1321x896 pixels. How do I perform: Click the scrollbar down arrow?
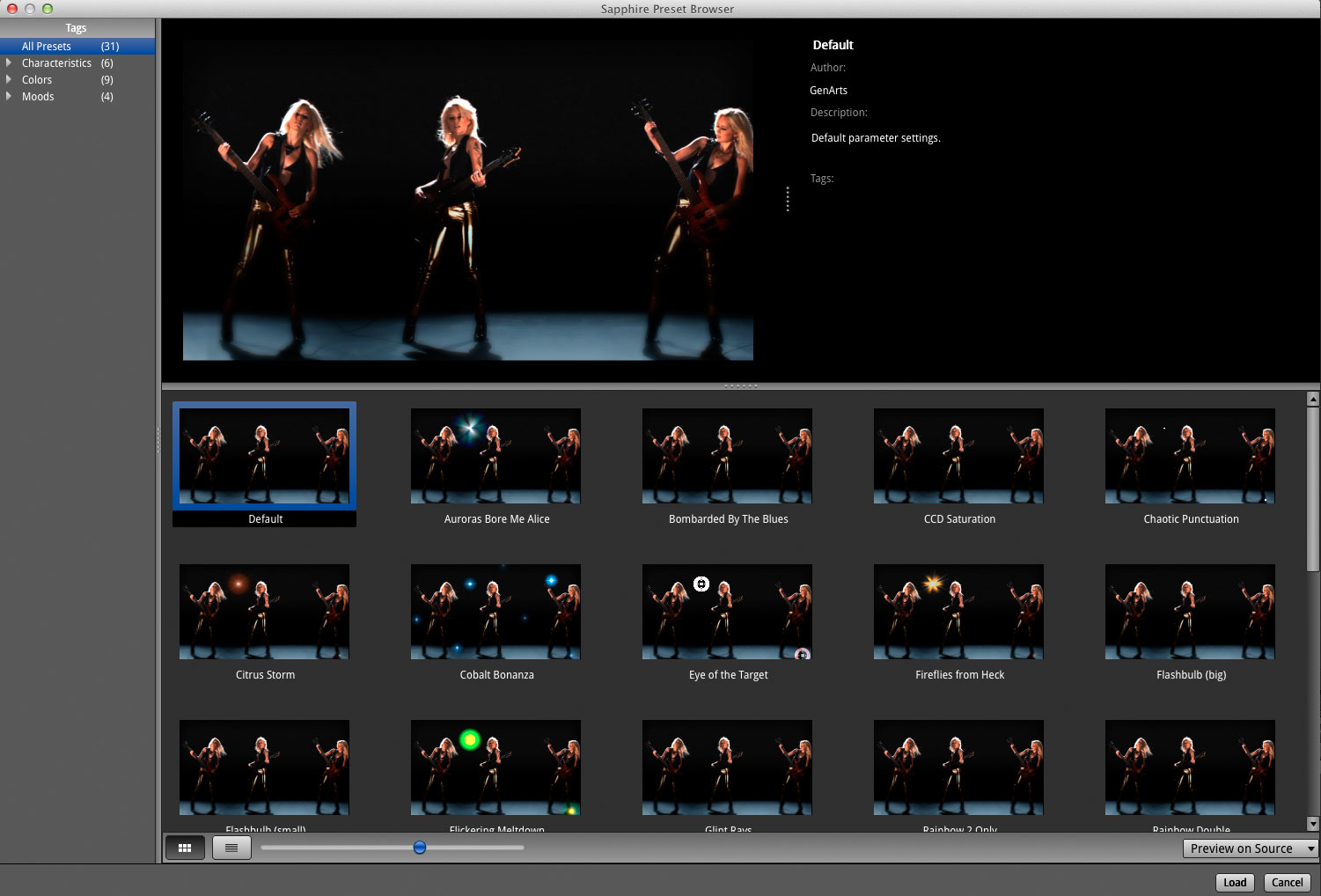click(1313, 825)
